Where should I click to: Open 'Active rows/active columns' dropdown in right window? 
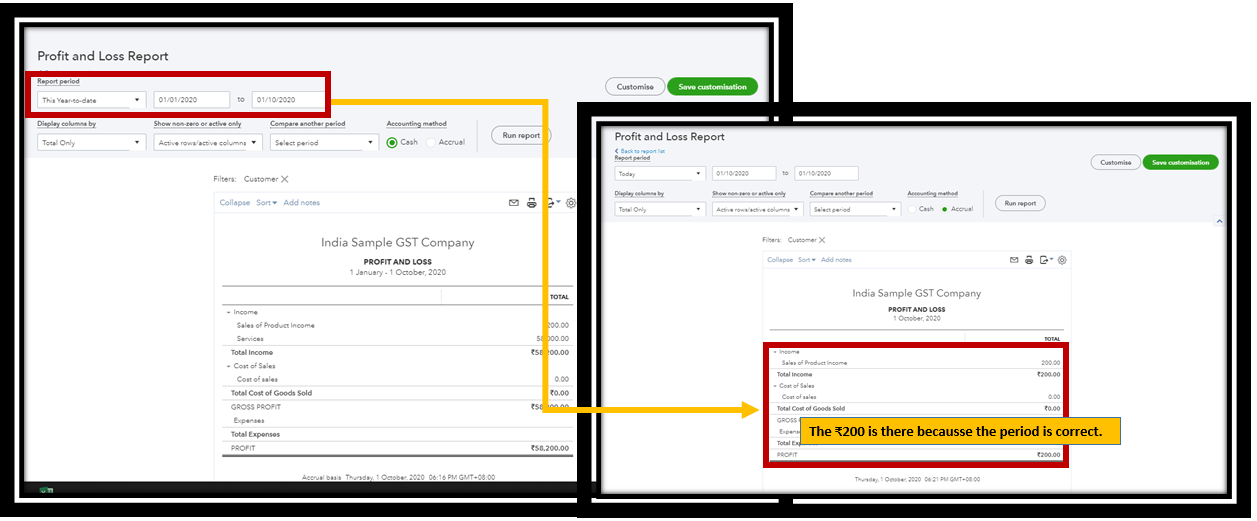(757, 209)
